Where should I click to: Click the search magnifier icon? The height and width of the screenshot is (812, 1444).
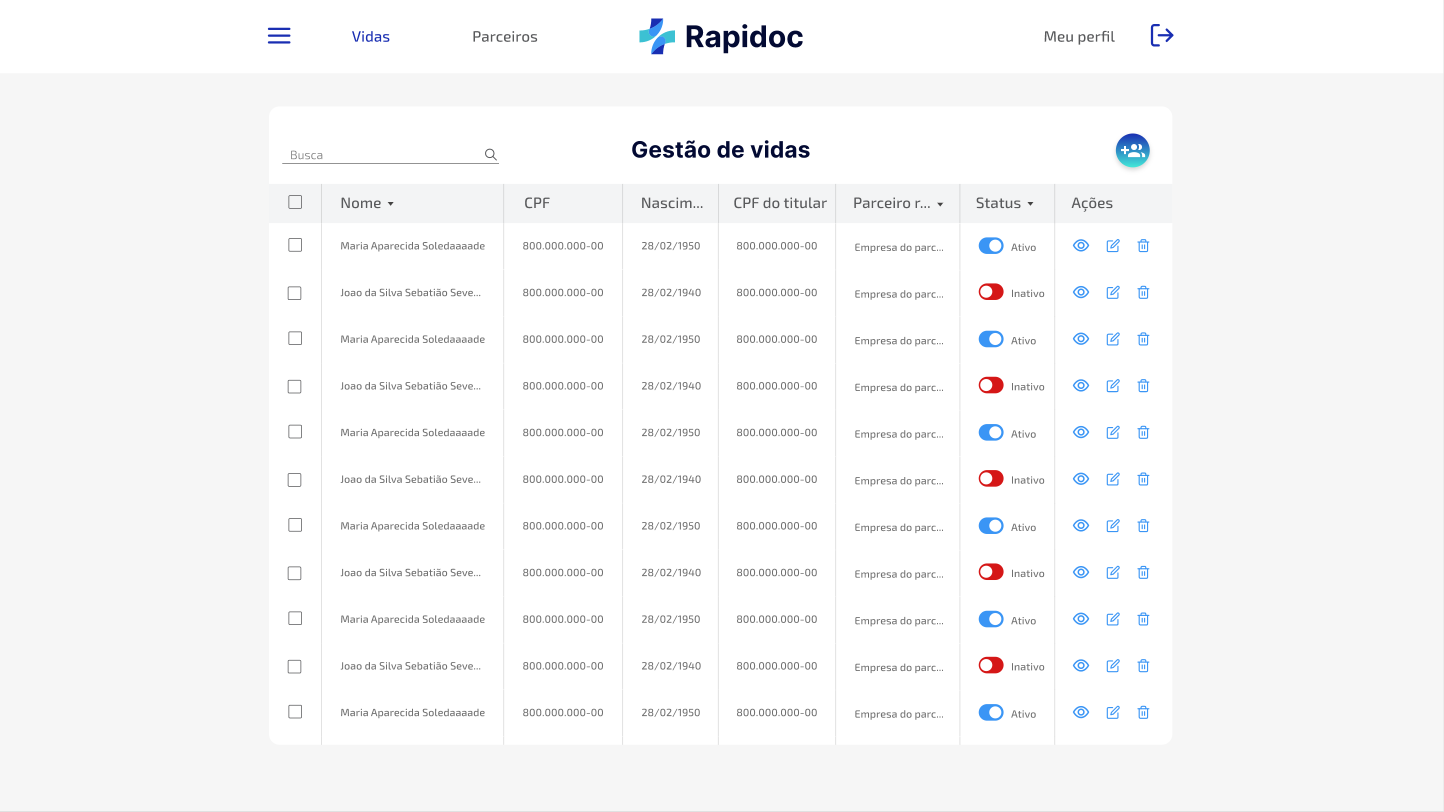click(491, 155)
